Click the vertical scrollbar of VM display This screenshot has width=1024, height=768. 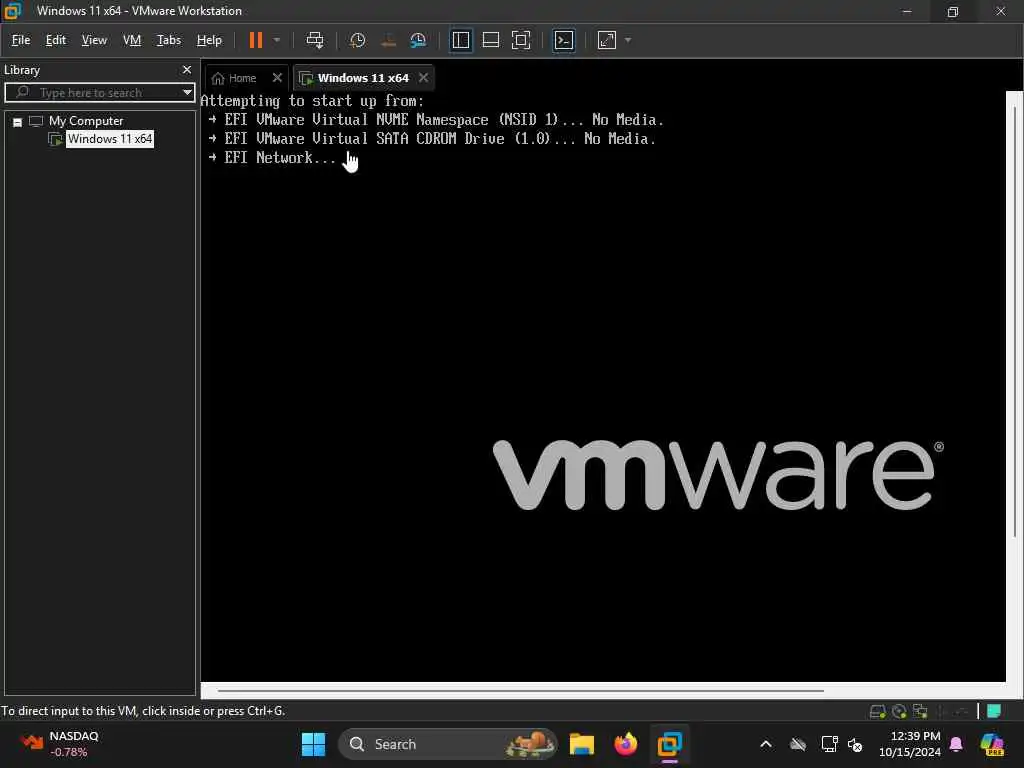(1014, 320)
